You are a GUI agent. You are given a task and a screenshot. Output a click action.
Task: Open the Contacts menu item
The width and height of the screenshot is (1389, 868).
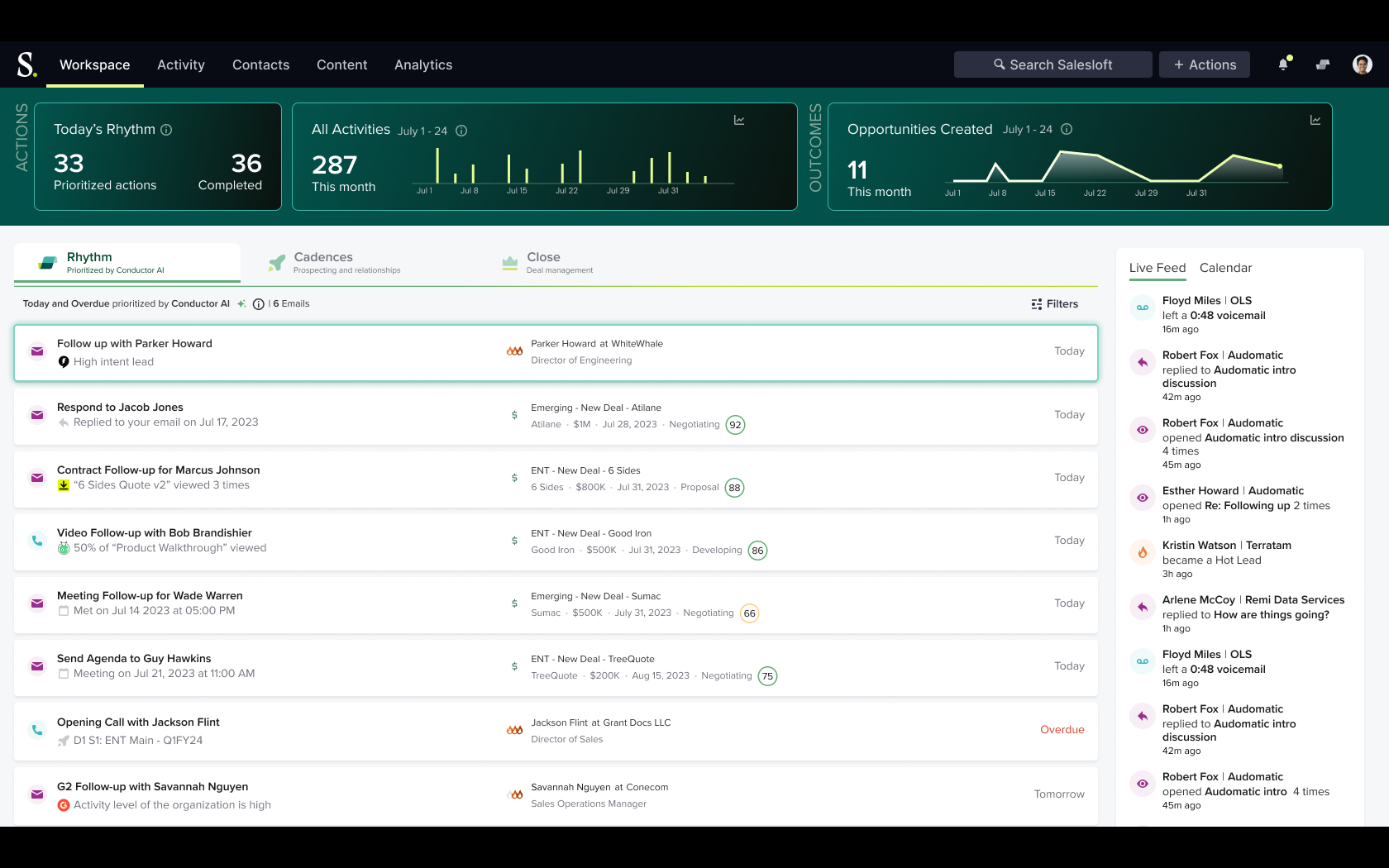[x=260, y=64]
